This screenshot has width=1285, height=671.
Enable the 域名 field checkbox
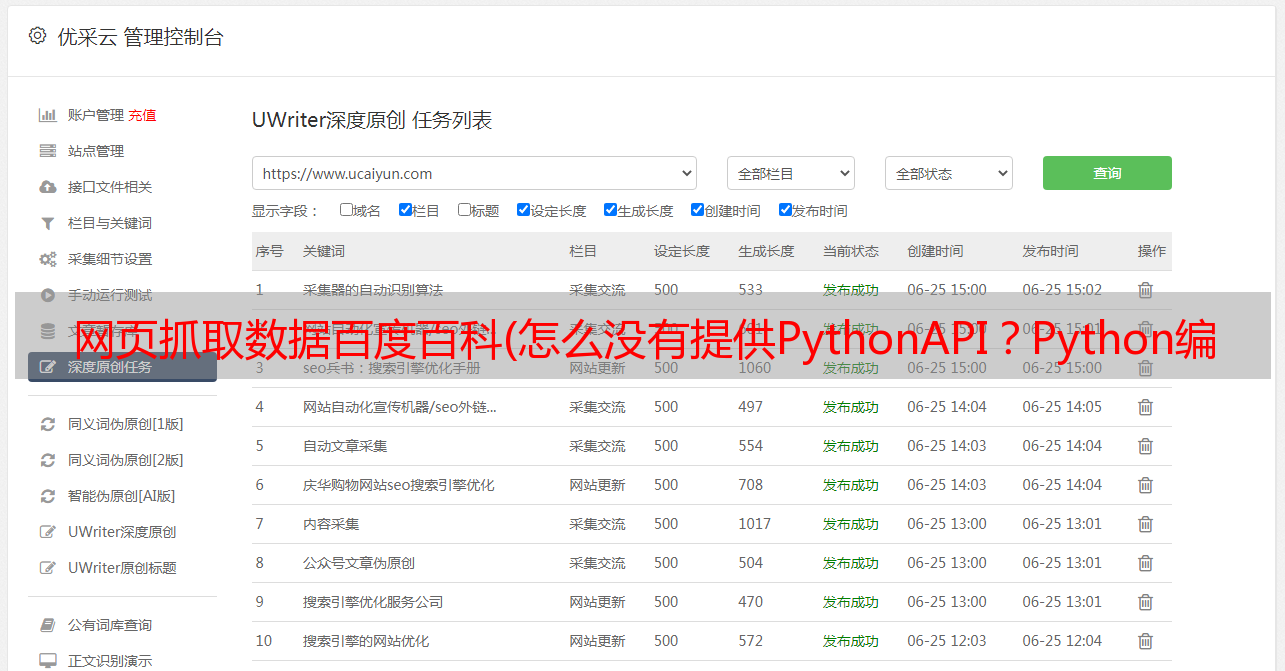pyautogui.click(x=346, y=210)
